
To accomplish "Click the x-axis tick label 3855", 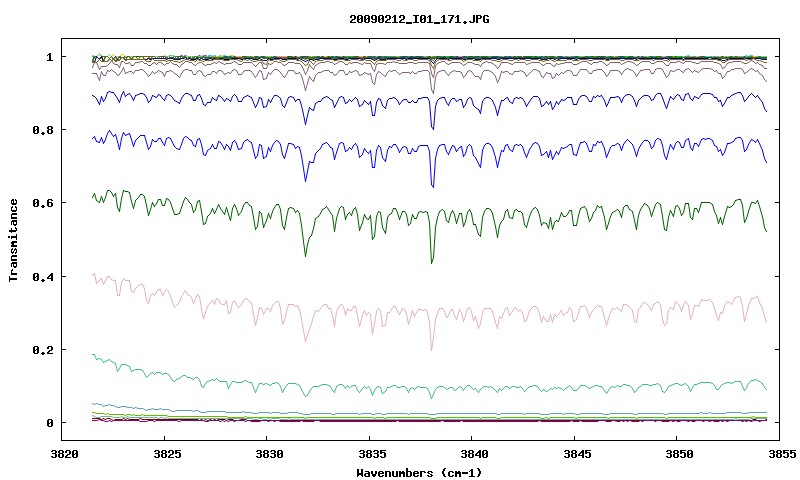I will [x=782, y=454].
